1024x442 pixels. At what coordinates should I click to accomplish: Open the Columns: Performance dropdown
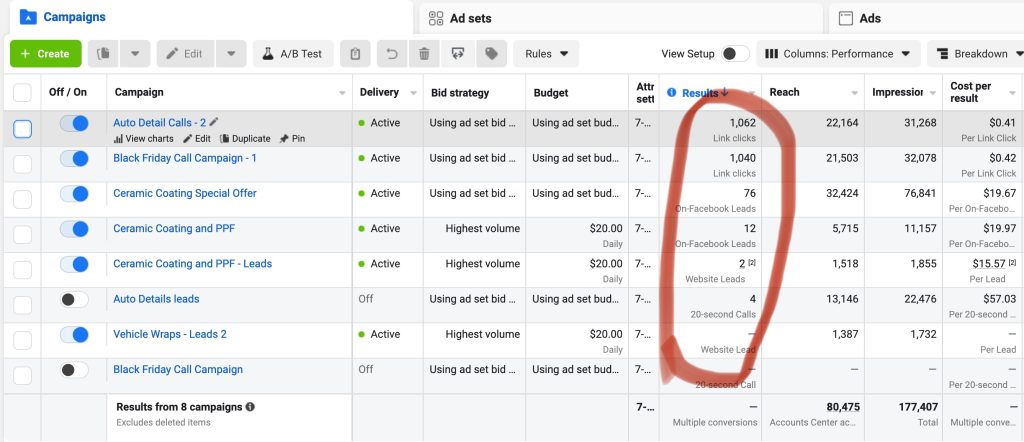point(838,54)
